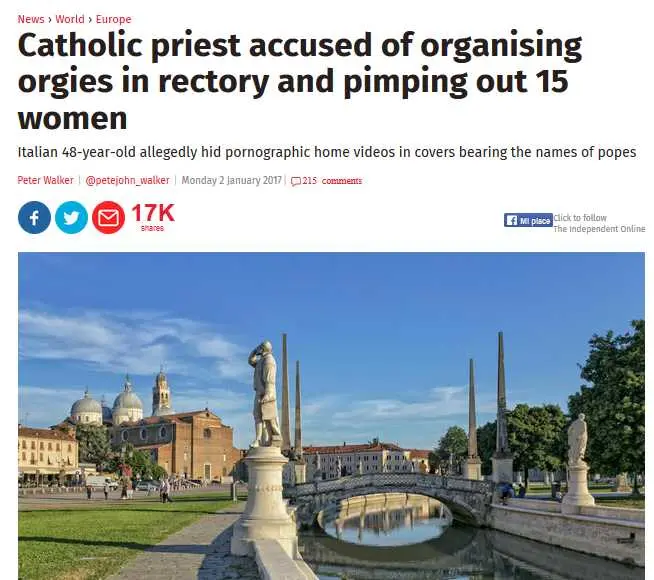Go to World breadcrumb section
The width and height of the screenshot is (654, 580).
(x=70, y=19)
